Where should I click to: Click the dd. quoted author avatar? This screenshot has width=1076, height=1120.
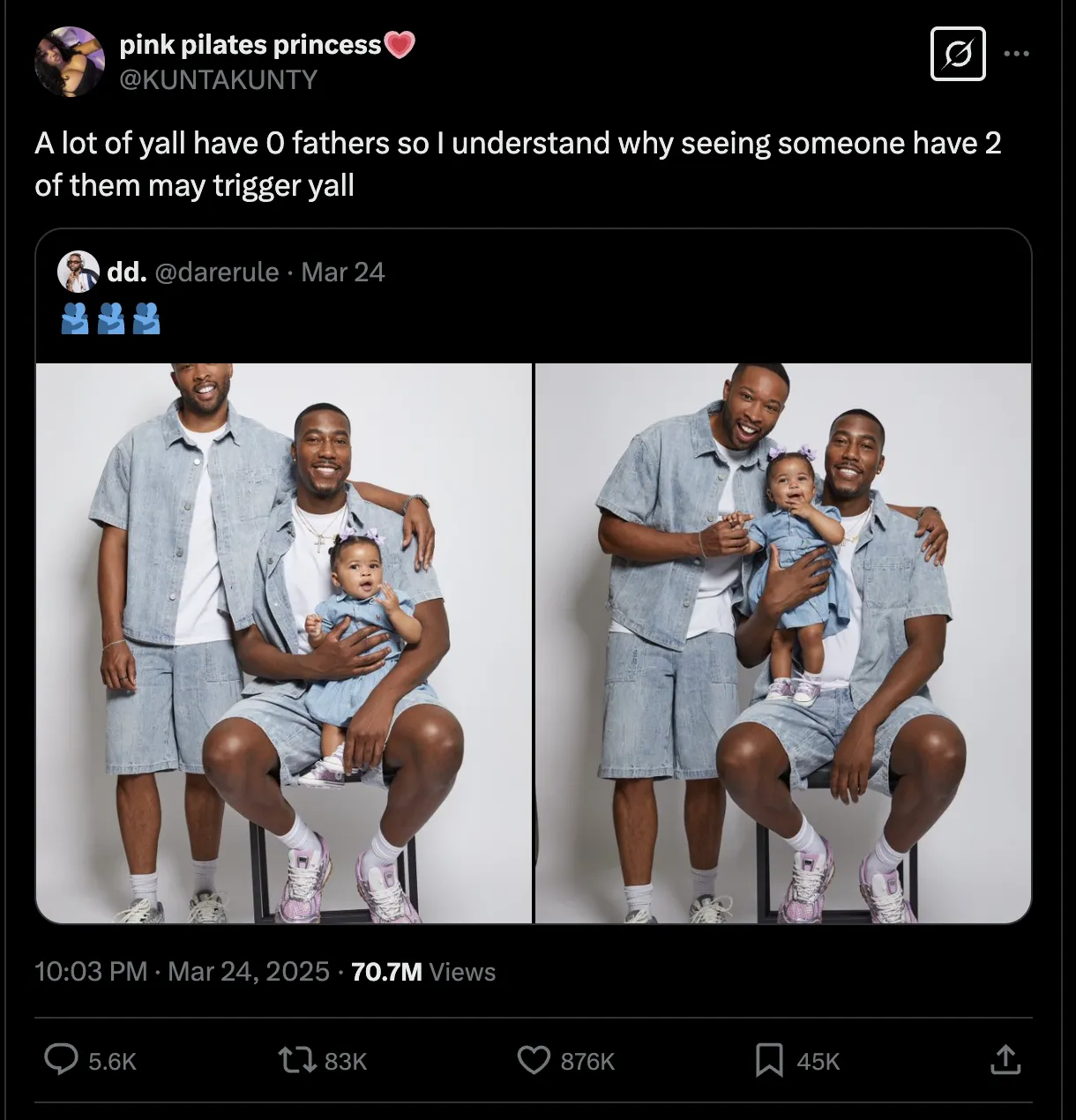[x=78, y=272]
